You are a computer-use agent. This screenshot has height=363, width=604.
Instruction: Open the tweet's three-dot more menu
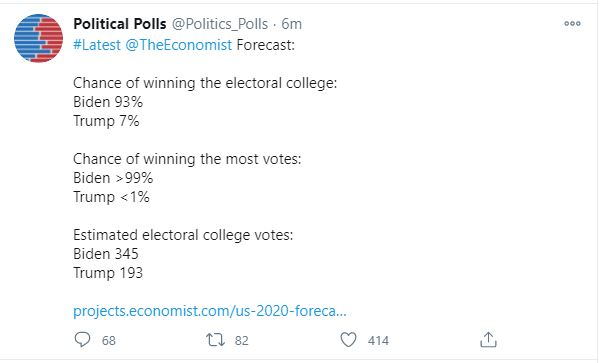tap(572, 24)
